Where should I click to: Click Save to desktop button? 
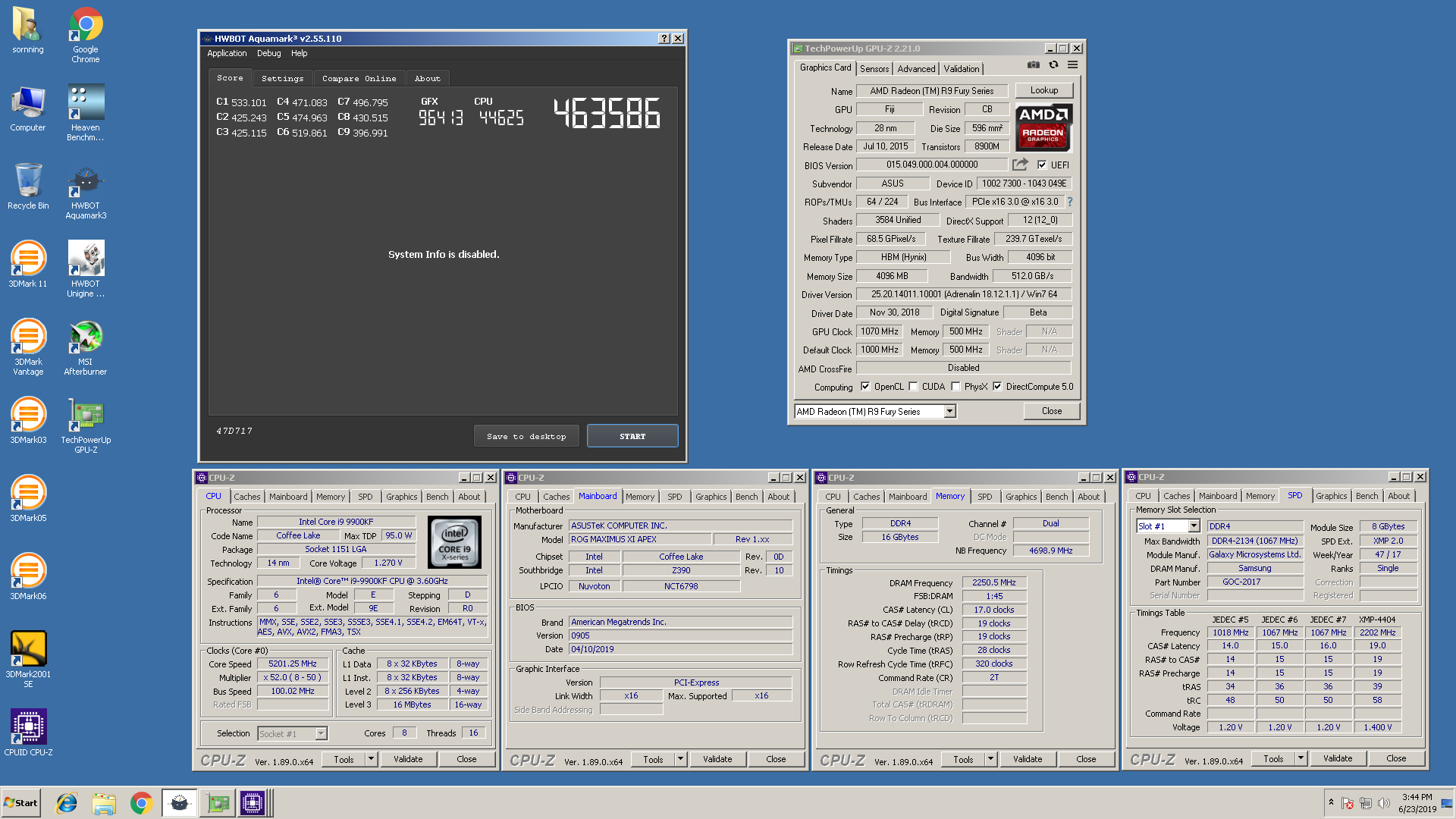(x=526, y=436)
